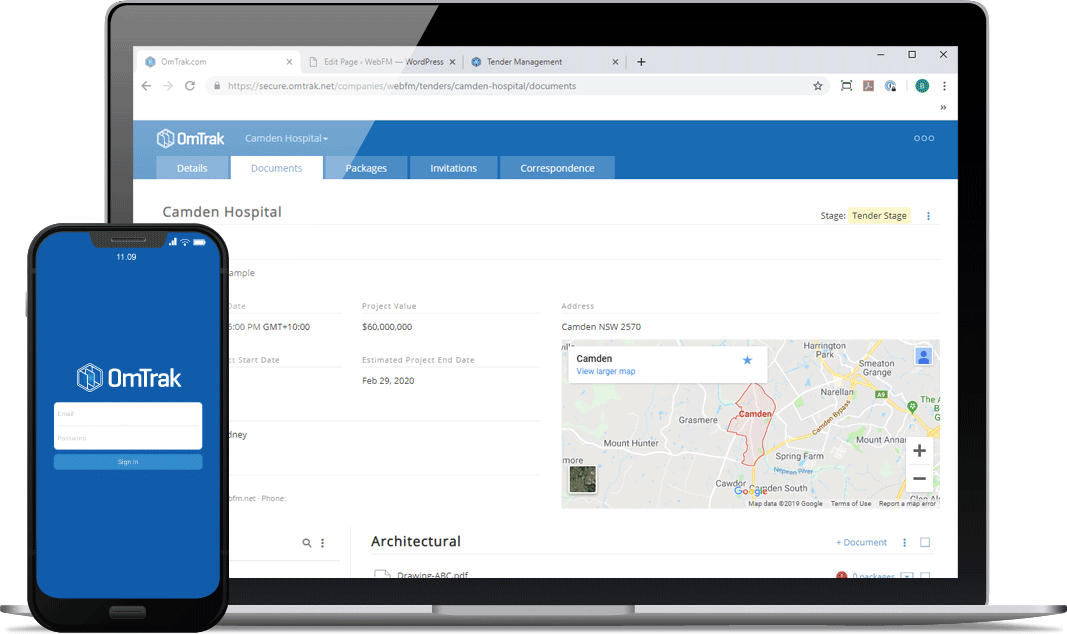The width and height of the screenshot is (1067, 634).
Task: Tick the Architectural section checkbox
Action: pos(925,542)
